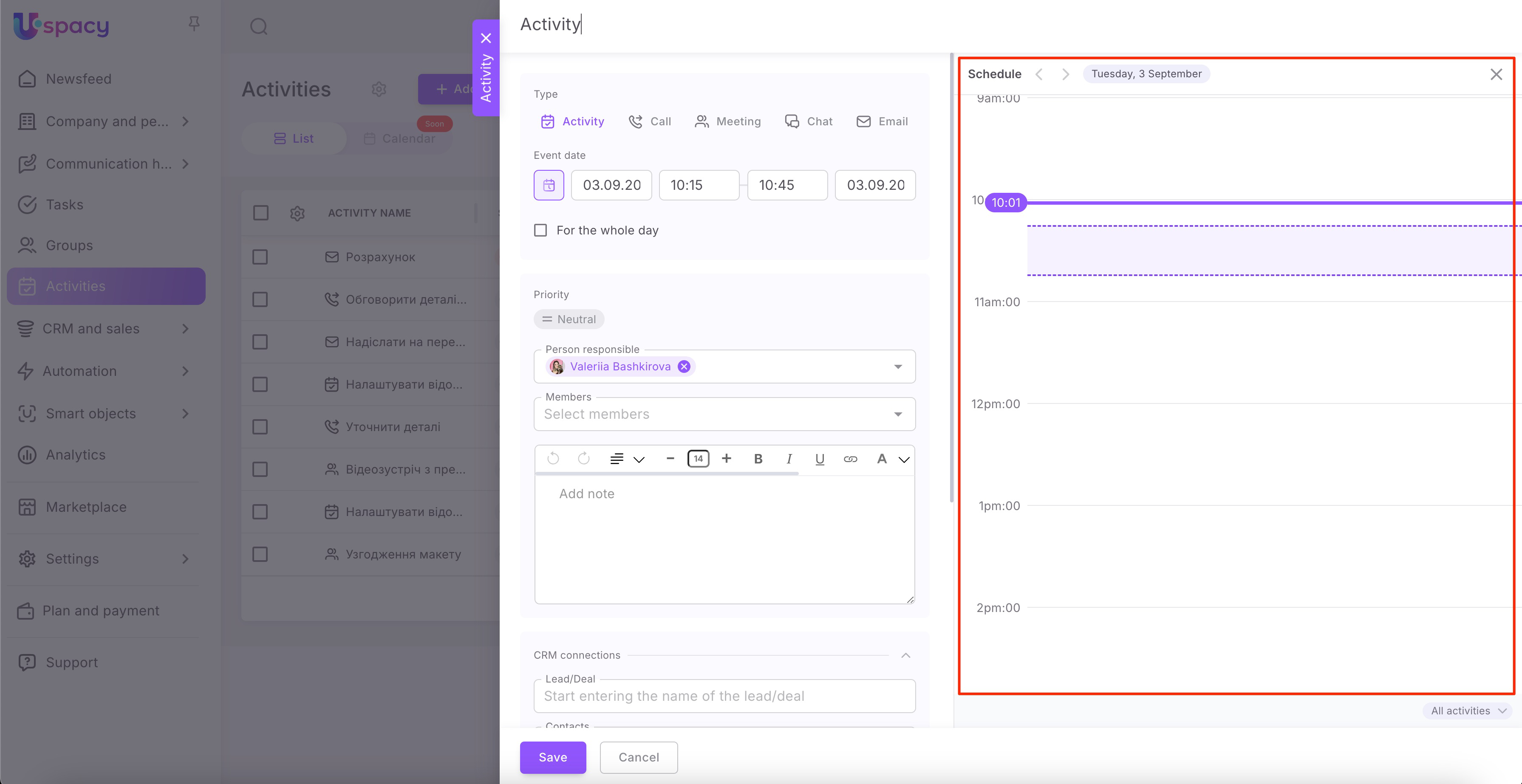Check the box for the Розрахунок activity

coord(260,257)
